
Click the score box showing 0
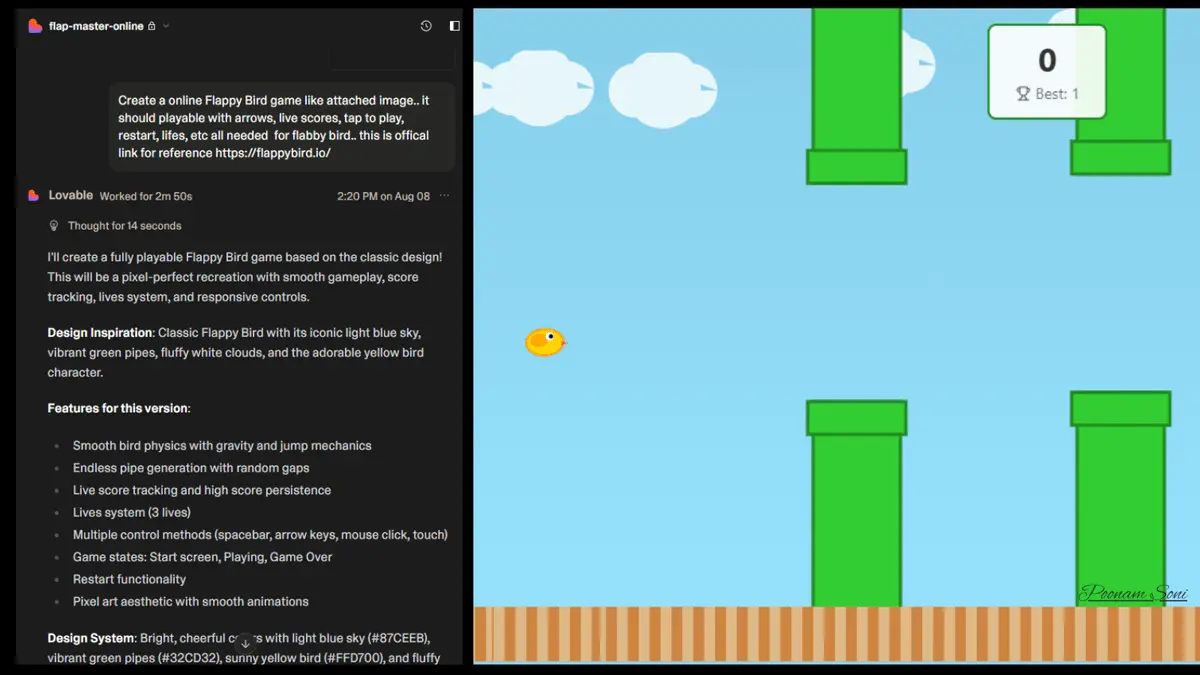(1047, 72)
